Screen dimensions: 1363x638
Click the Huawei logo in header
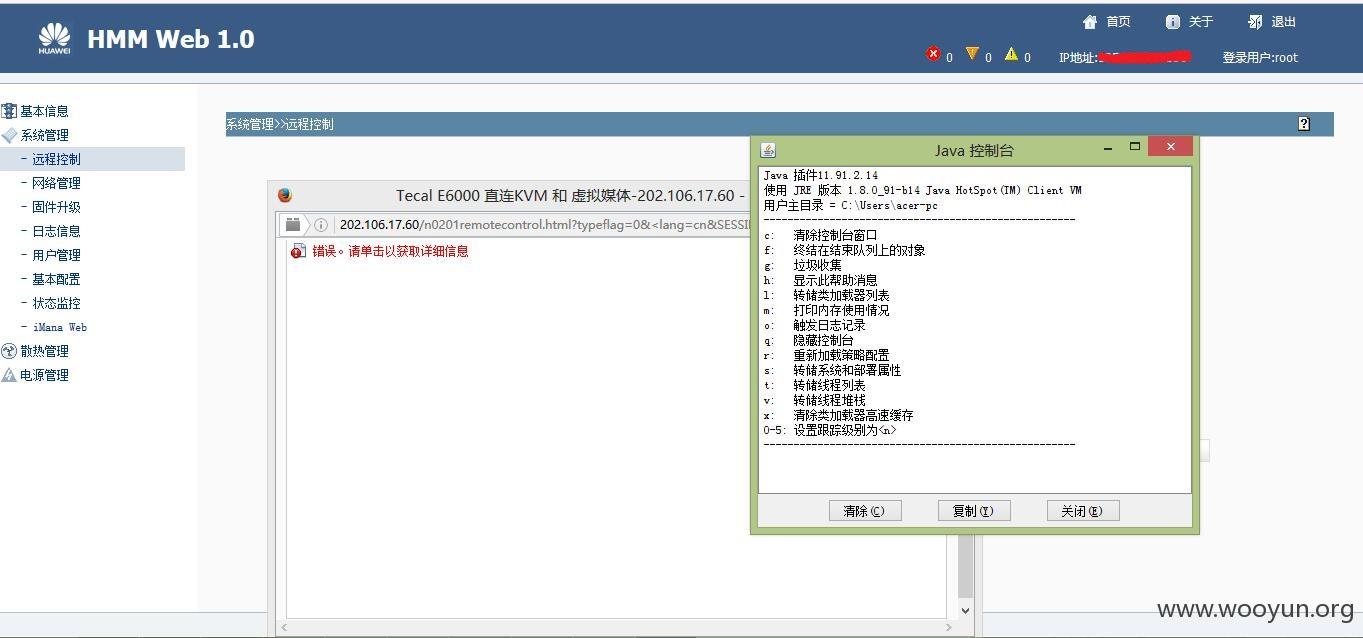click(55, 39)
